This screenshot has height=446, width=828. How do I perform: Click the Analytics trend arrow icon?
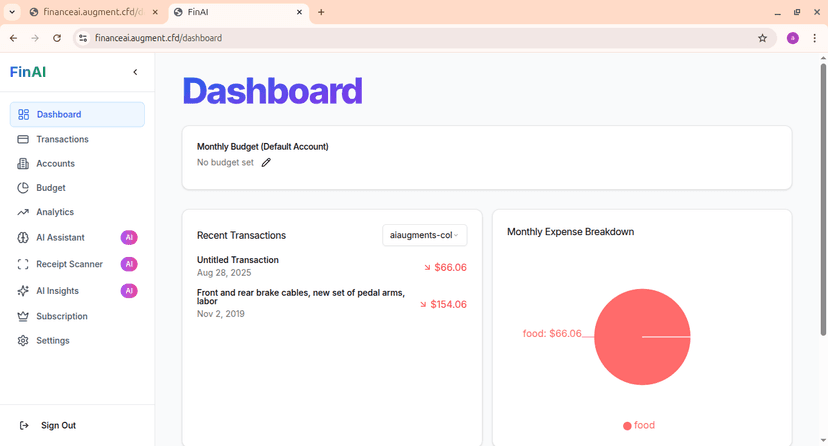point(24,212)
